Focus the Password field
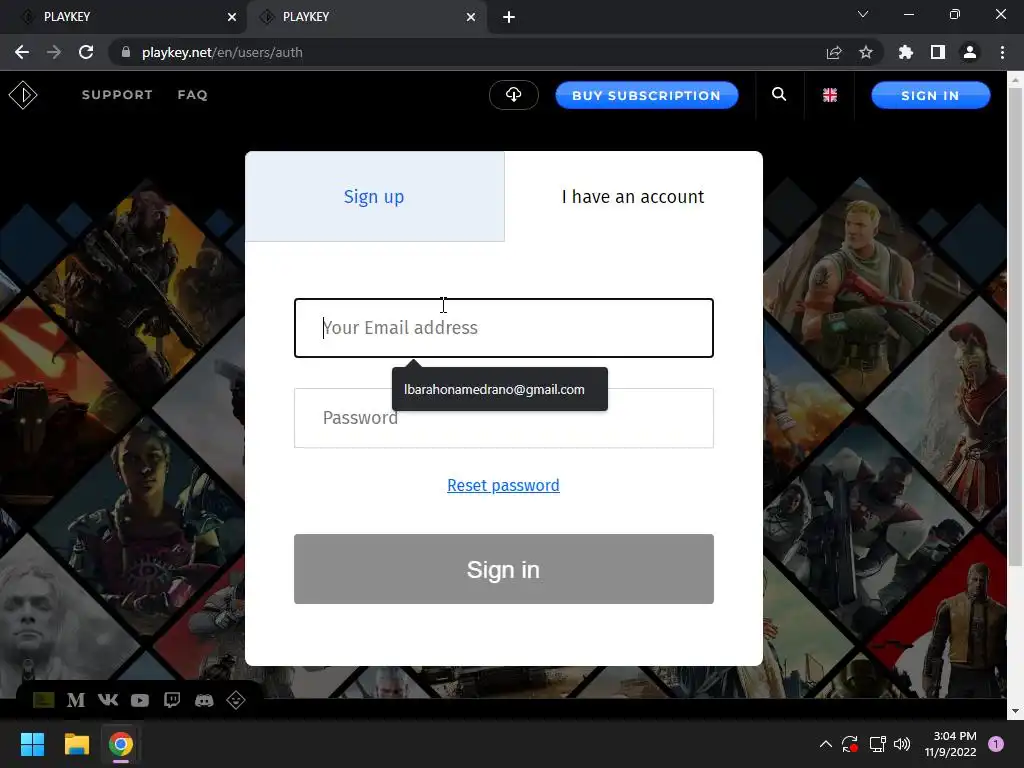This screenshot has width=1024, height=768. 504,418
